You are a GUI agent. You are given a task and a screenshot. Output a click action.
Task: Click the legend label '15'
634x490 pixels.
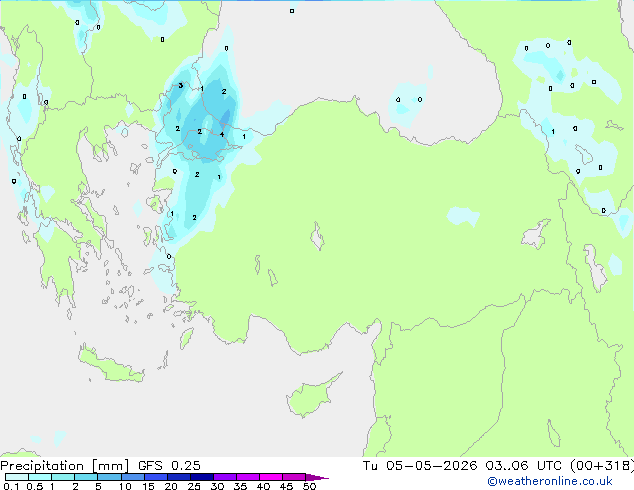(x=148, y=486)
